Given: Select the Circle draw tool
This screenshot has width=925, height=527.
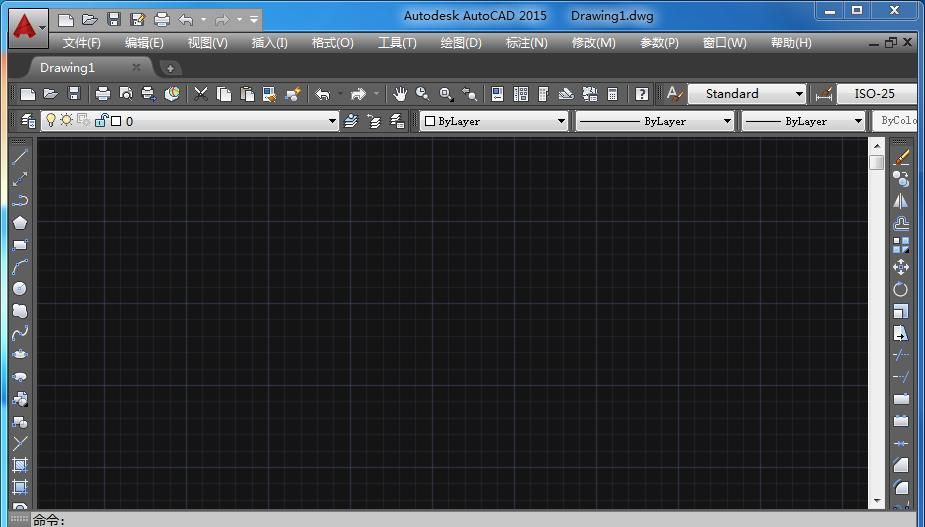Looking at the screenshot, I should tap(20, 289).
